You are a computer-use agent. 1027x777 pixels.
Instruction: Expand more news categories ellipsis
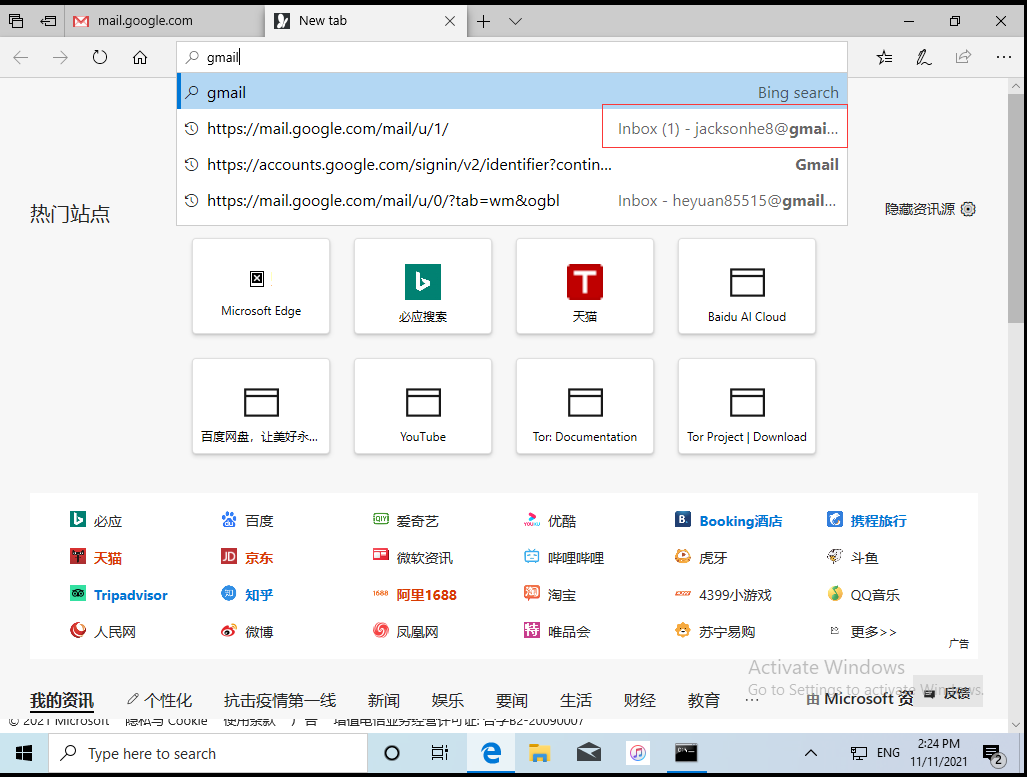point(752,700)
